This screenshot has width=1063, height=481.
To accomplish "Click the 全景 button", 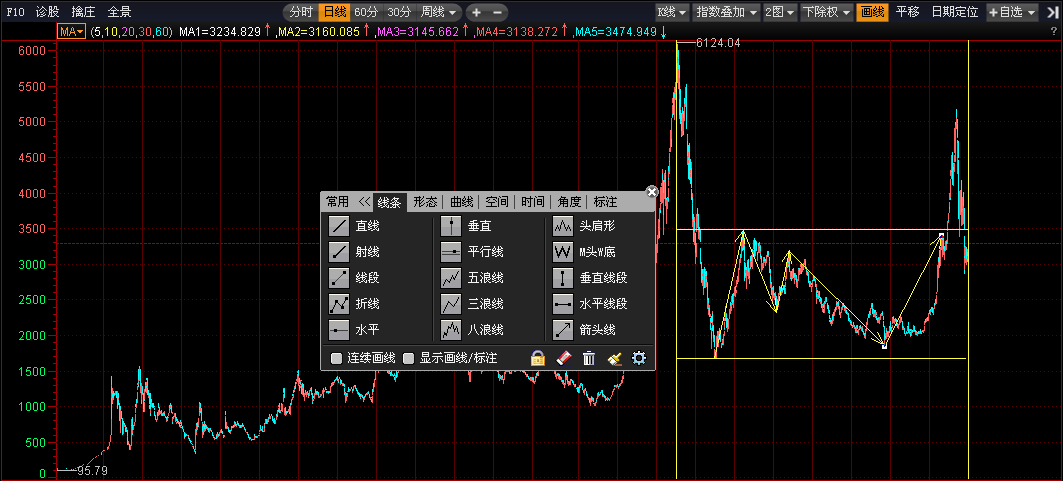I will coord(119,12).
